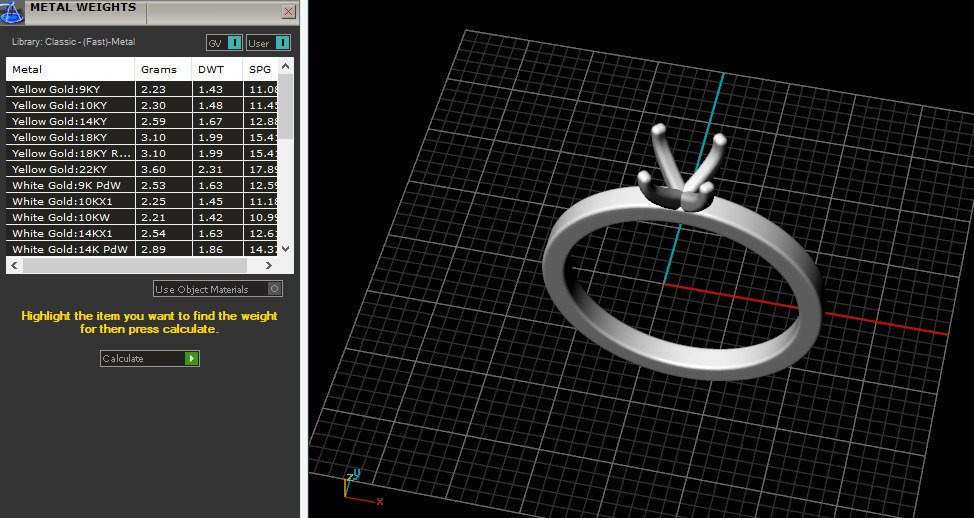Select the White Gold:10KX1 row
The width and height of the screenshot is (974, 518).
point(142,201)
